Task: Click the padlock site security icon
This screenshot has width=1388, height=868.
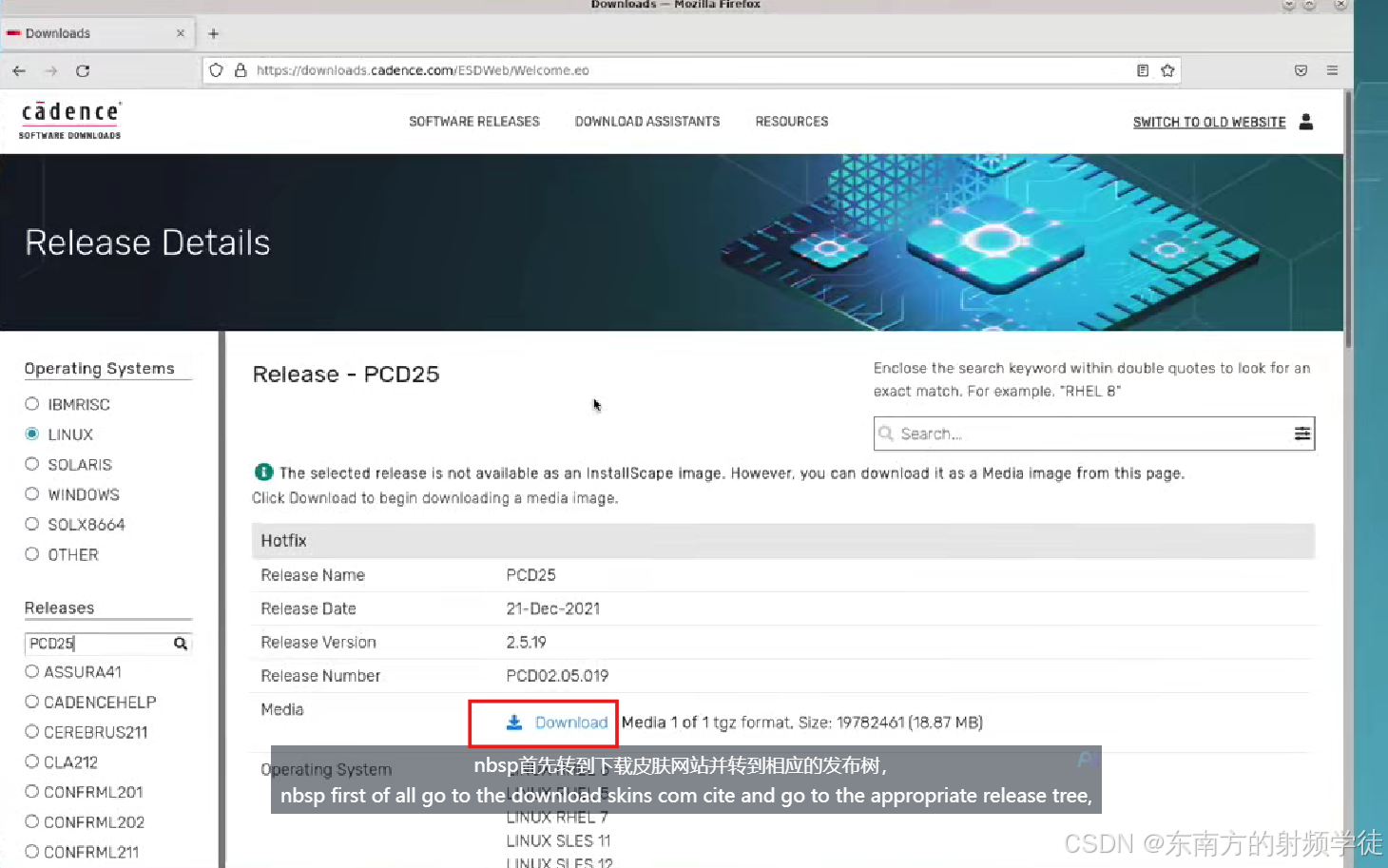Action: [x=241, y=70]
